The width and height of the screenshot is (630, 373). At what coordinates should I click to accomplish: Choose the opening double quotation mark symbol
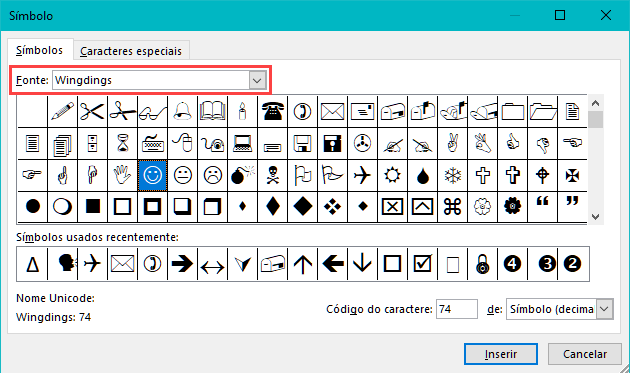[x=542, y=207]
